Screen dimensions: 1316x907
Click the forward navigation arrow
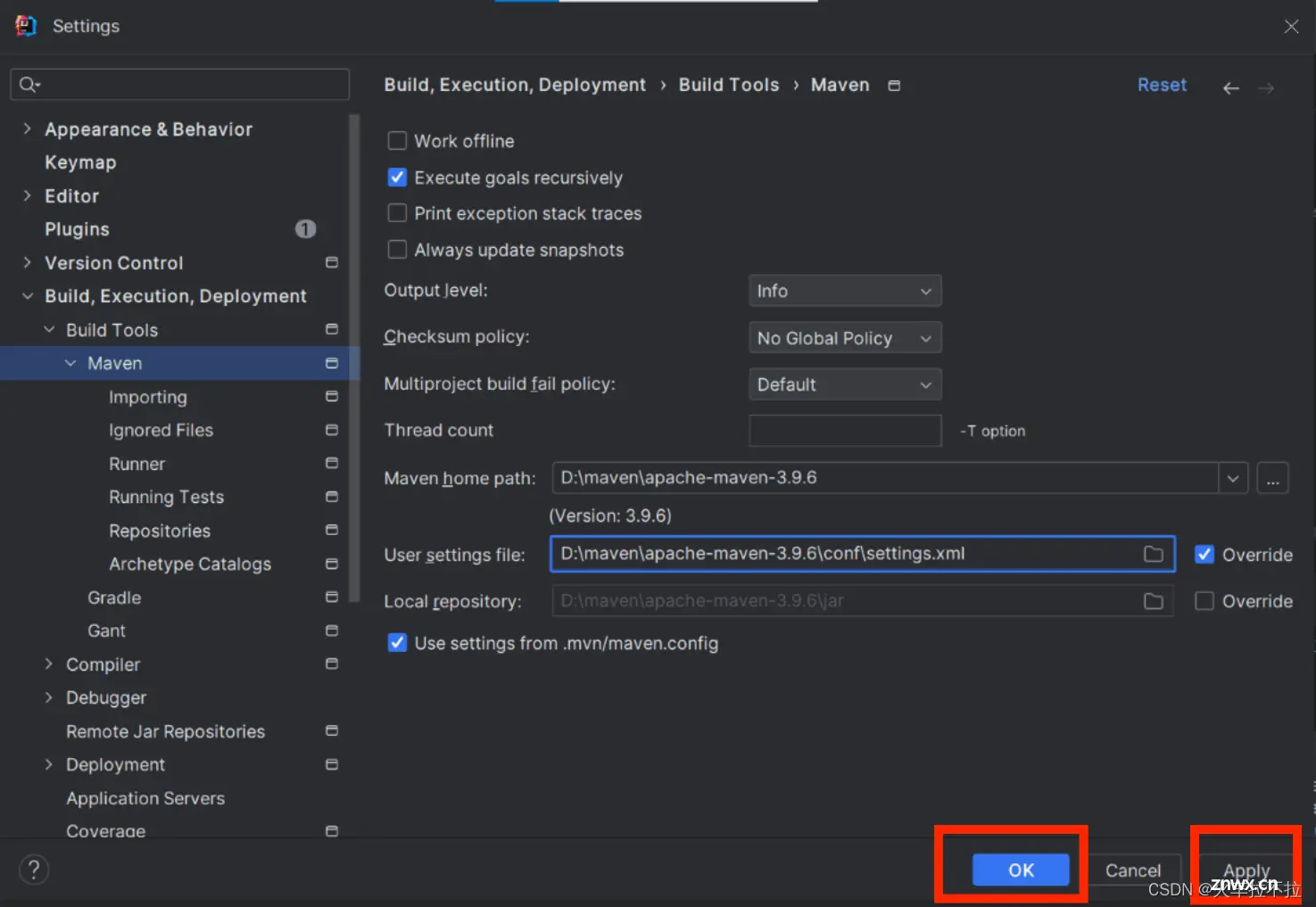[1266, 88]
